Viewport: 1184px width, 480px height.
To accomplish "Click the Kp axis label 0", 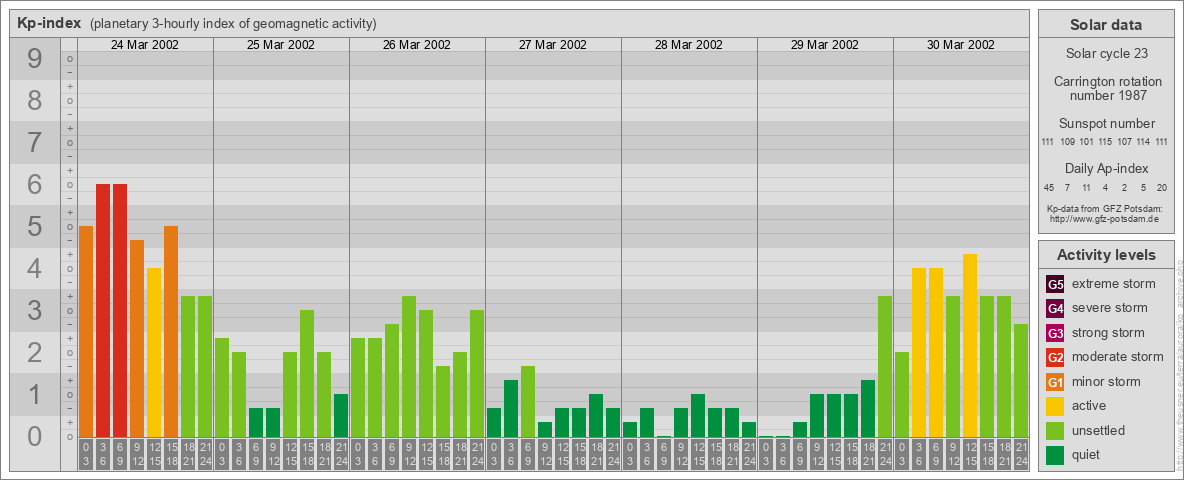I will pos(35,436).
